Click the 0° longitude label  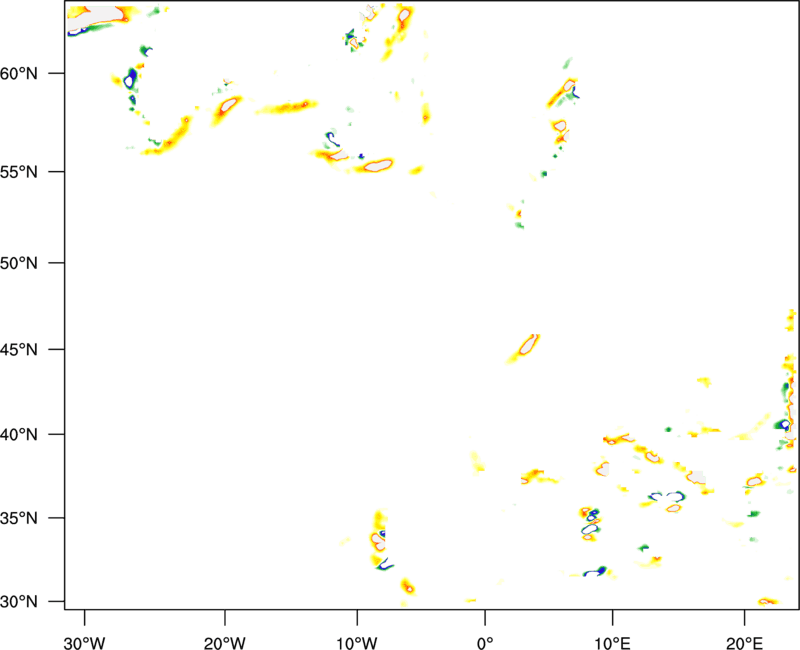point(485,643)
